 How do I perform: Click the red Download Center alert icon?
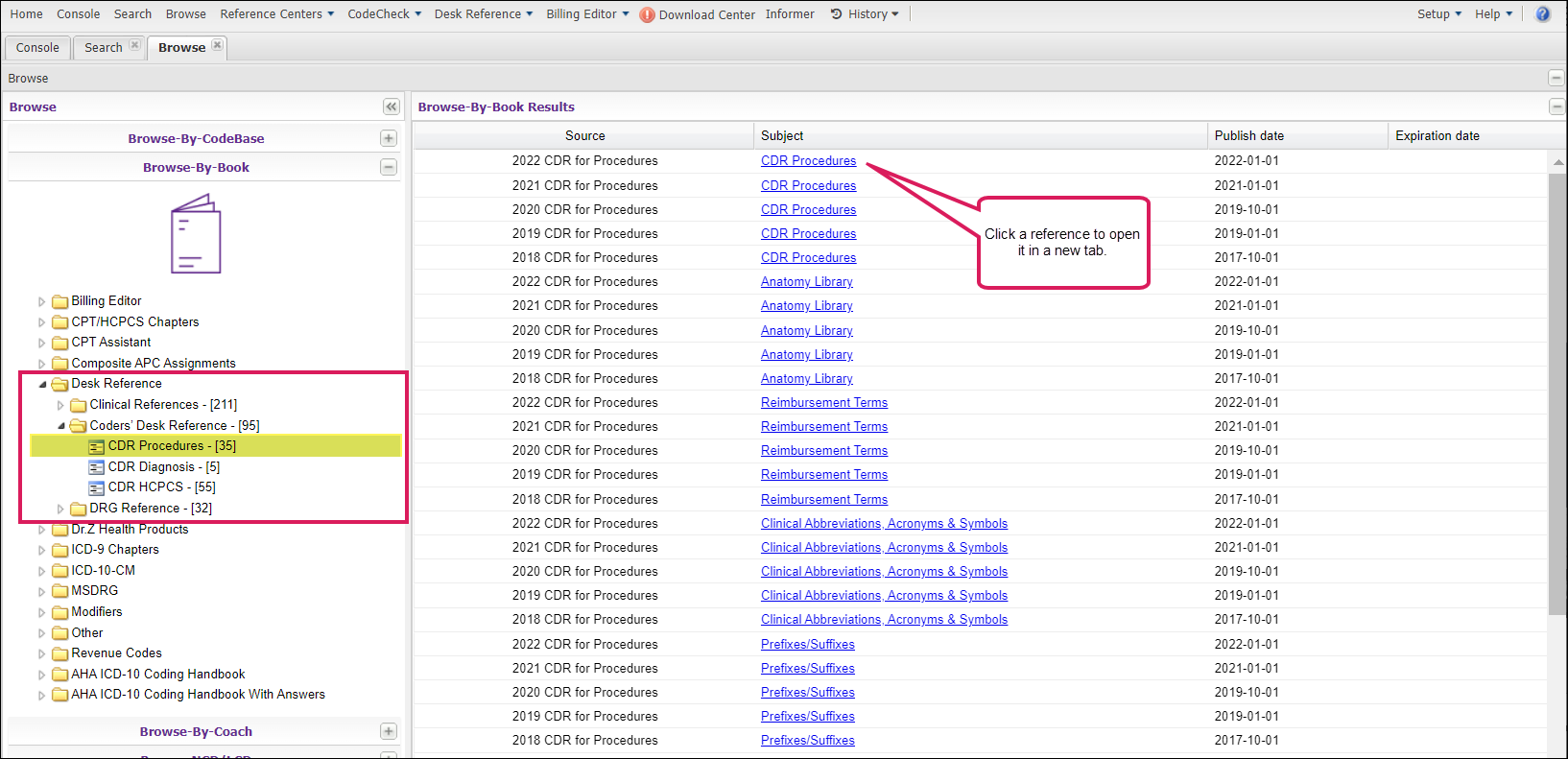coord(647,14)
